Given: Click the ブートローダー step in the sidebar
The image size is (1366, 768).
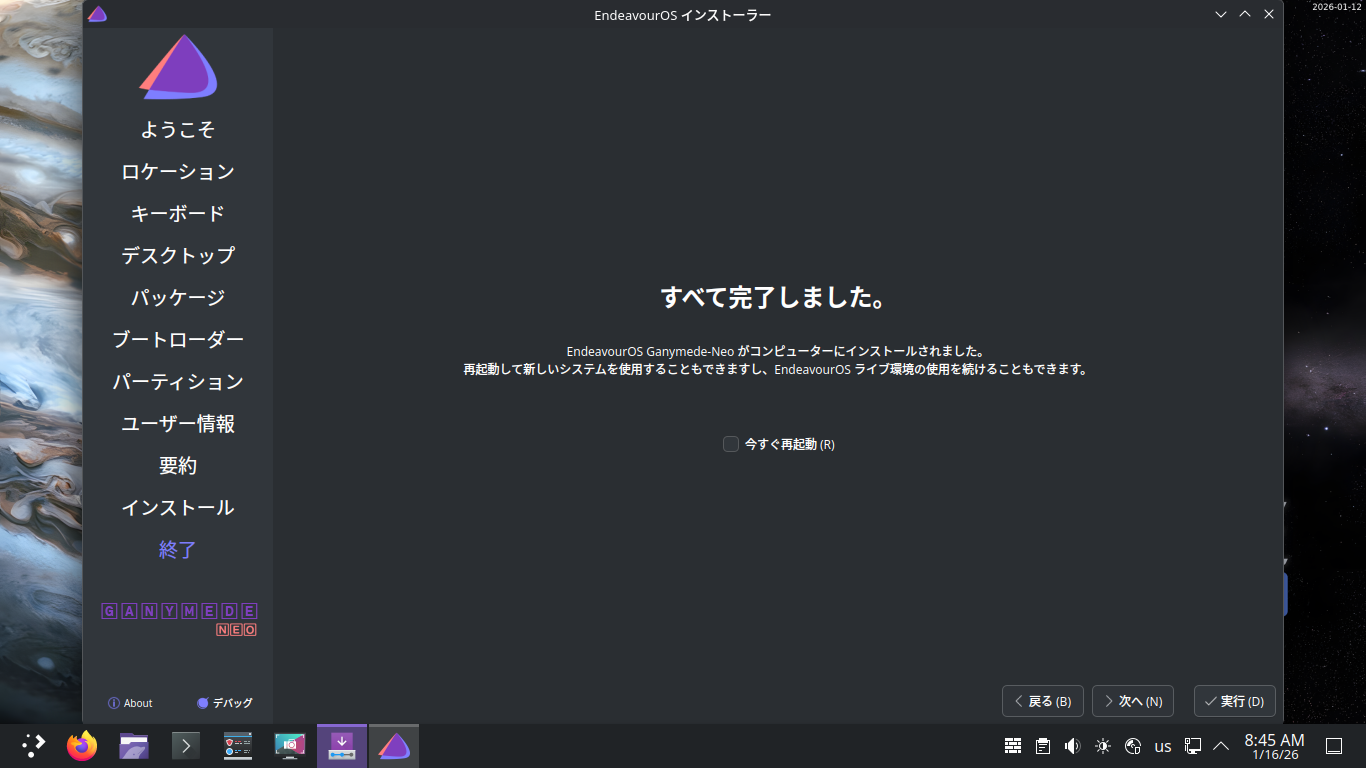Looking at the screenshot, I should coord(178,340).
